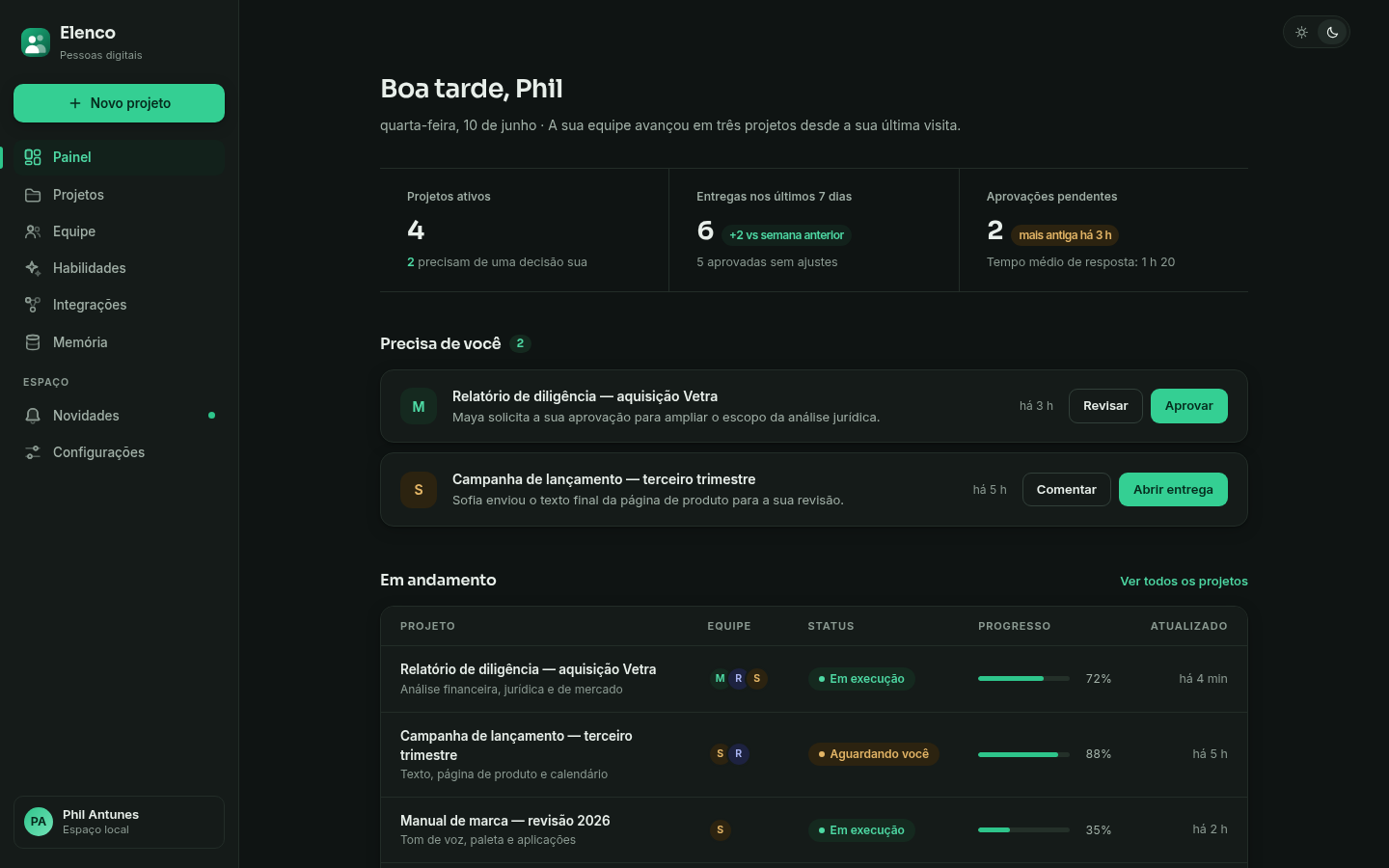
Task: Click the Aguardando você status badge
Action: click(x=874, y=754)
